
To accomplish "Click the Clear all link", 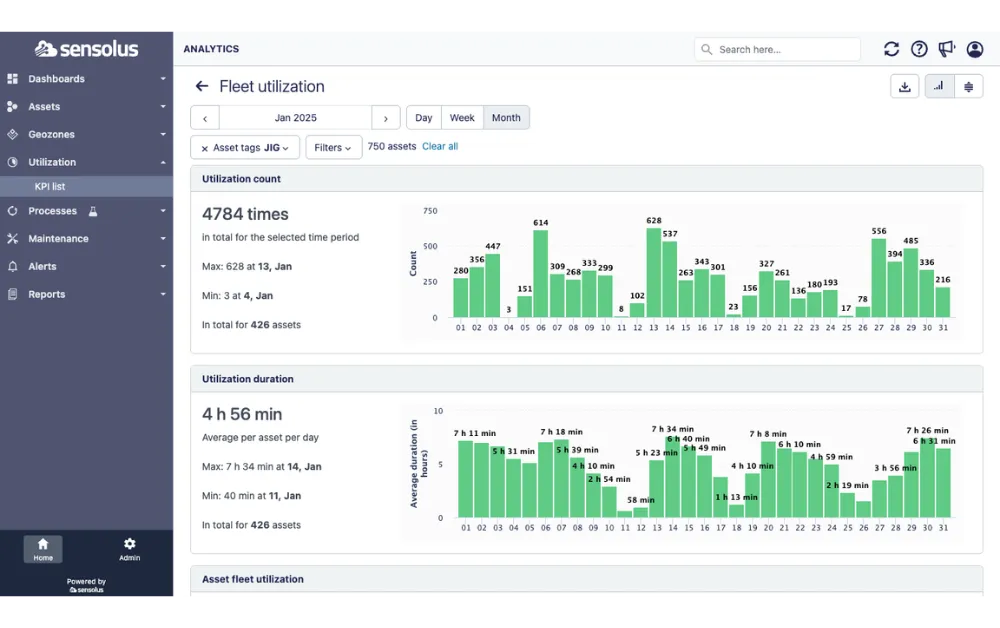I will tap(440, 147).
